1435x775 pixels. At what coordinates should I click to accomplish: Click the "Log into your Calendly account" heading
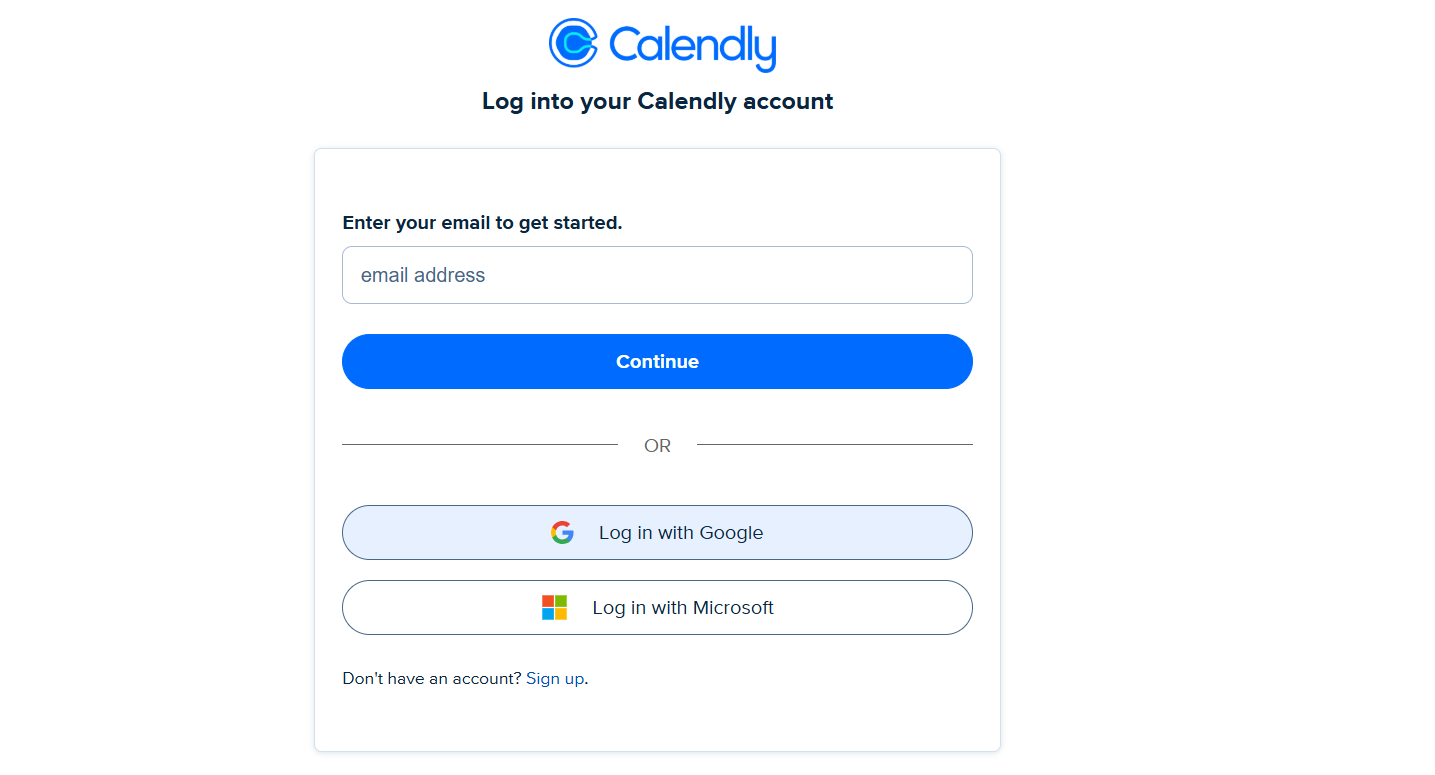point(657,101)
